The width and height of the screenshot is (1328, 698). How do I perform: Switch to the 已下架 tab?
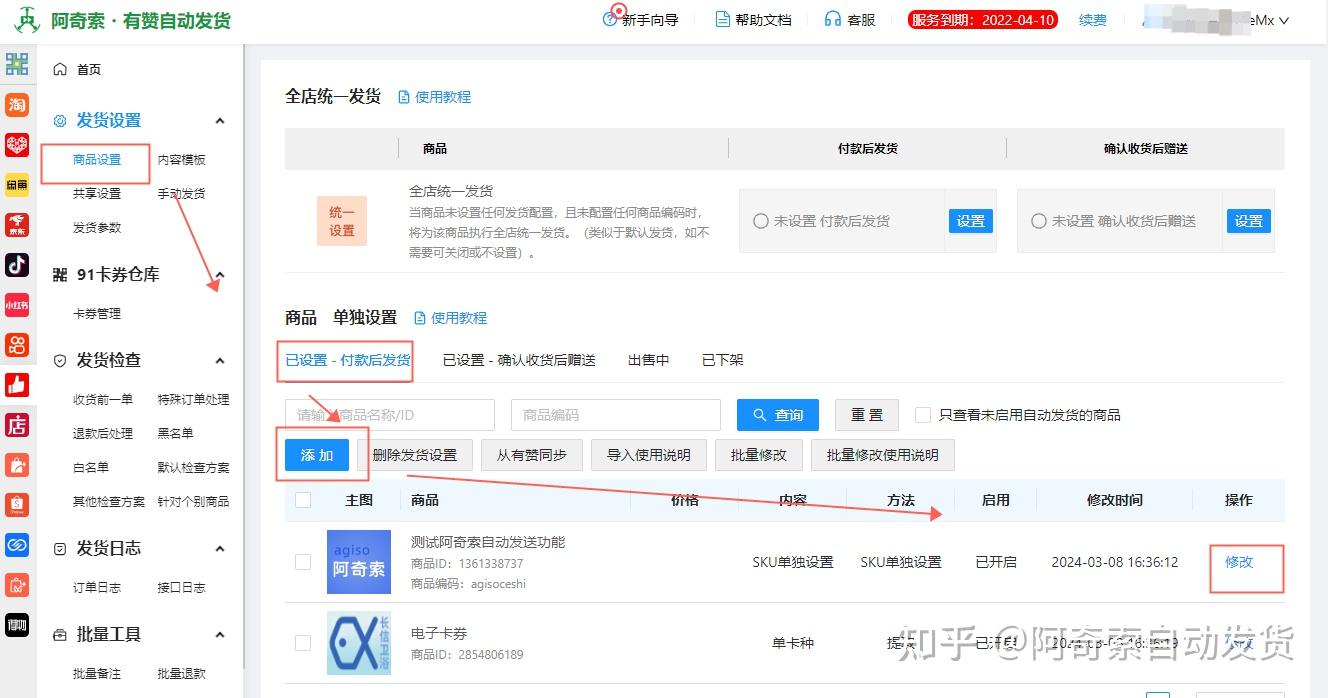click(x=722, y=360)
